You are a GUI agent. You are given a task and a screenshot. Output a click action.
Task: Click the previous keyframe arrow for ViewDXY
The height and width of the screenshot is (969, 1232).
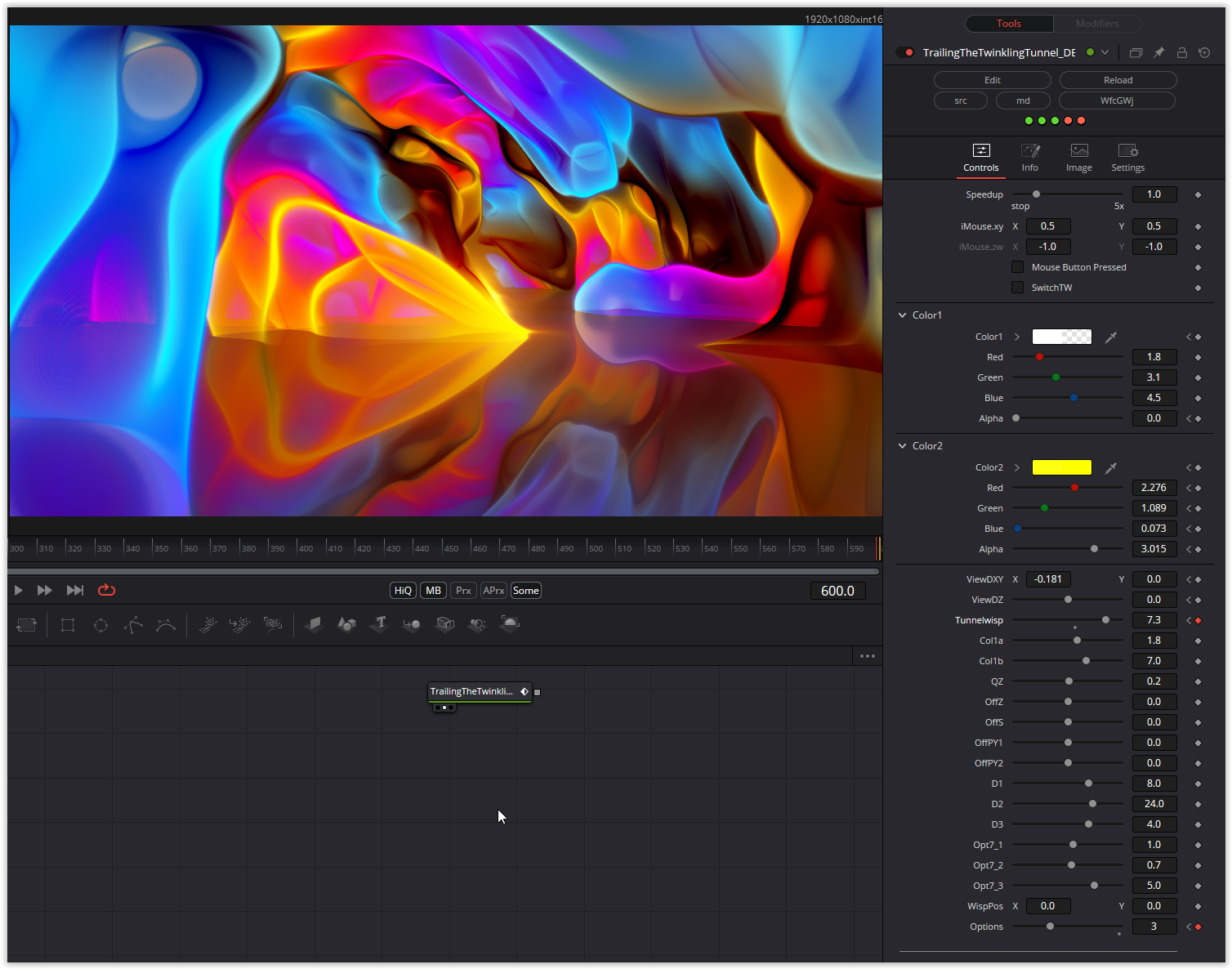(x=1190, y=579)
